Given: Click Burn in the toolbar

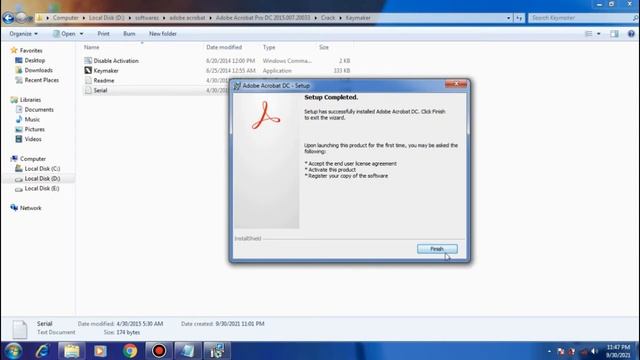Looking at the screenshot, I should pyautogui.click(x=129, y=34).
